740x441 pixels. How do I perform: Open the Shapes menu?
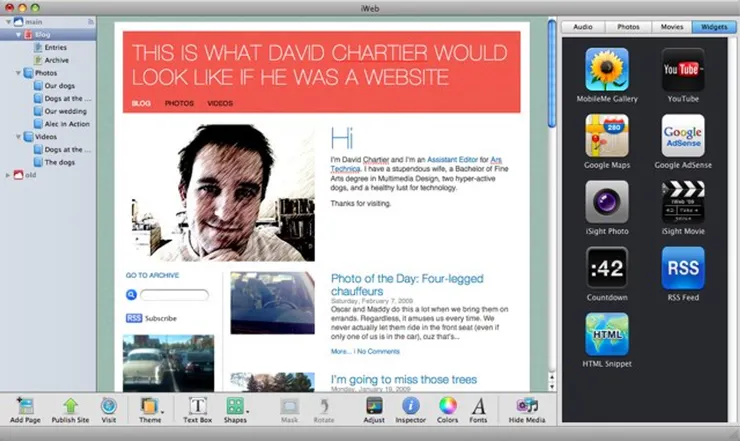click(x=235, y=410)
